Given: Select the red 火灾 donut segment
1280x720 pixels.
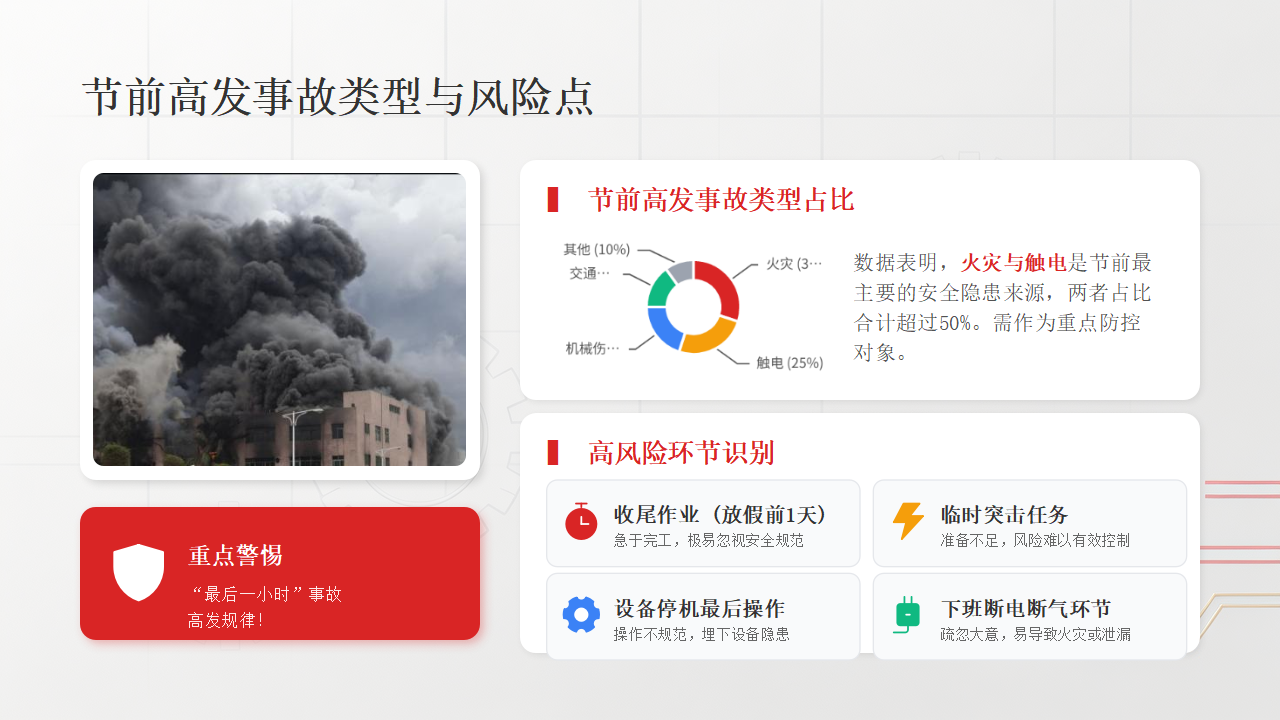Looking at the screenshot, I should click(x=723, y=285).
